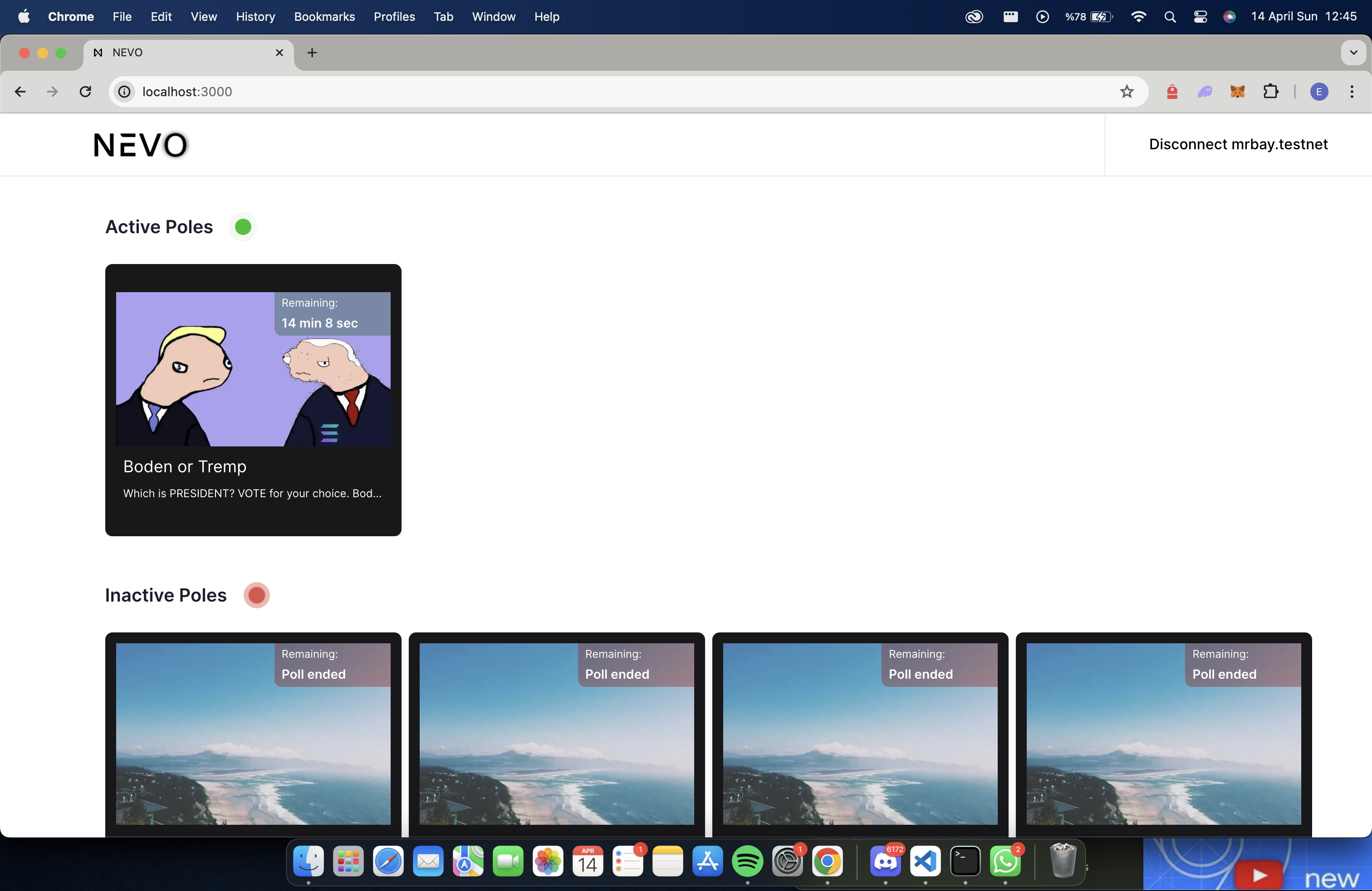The width and height of the screenshot is (1372, 891).
Task: Open Discord from the dock
Action: (x=886, y=862)
